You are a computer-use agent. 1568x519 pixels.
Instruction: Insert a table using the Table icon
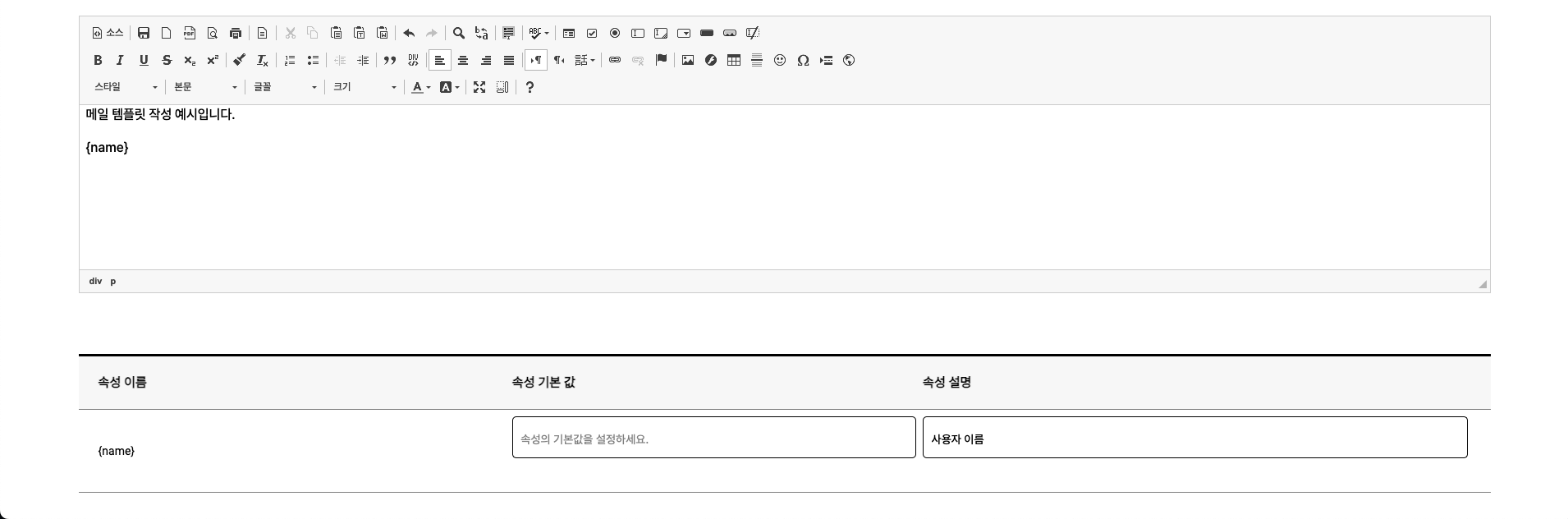[734, 60]
